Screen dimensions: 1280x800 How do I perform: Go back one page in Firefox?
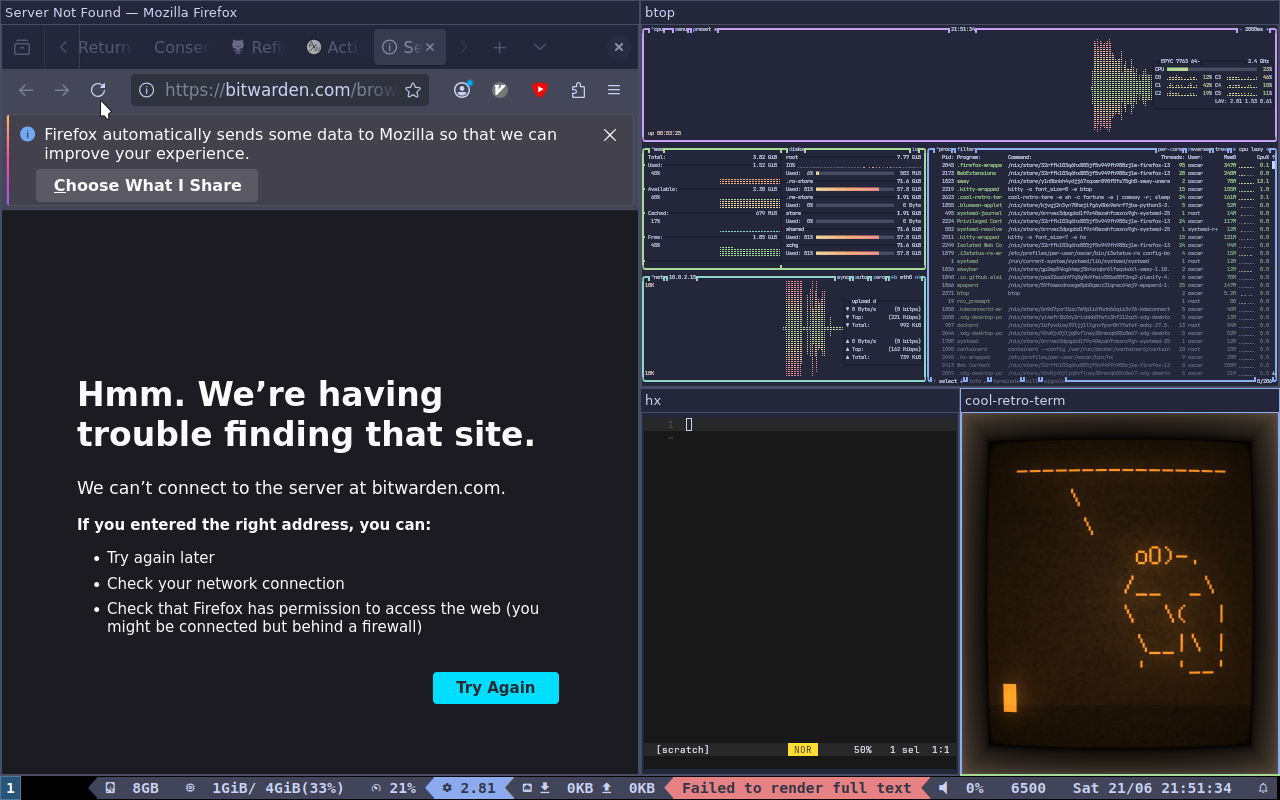26,90
